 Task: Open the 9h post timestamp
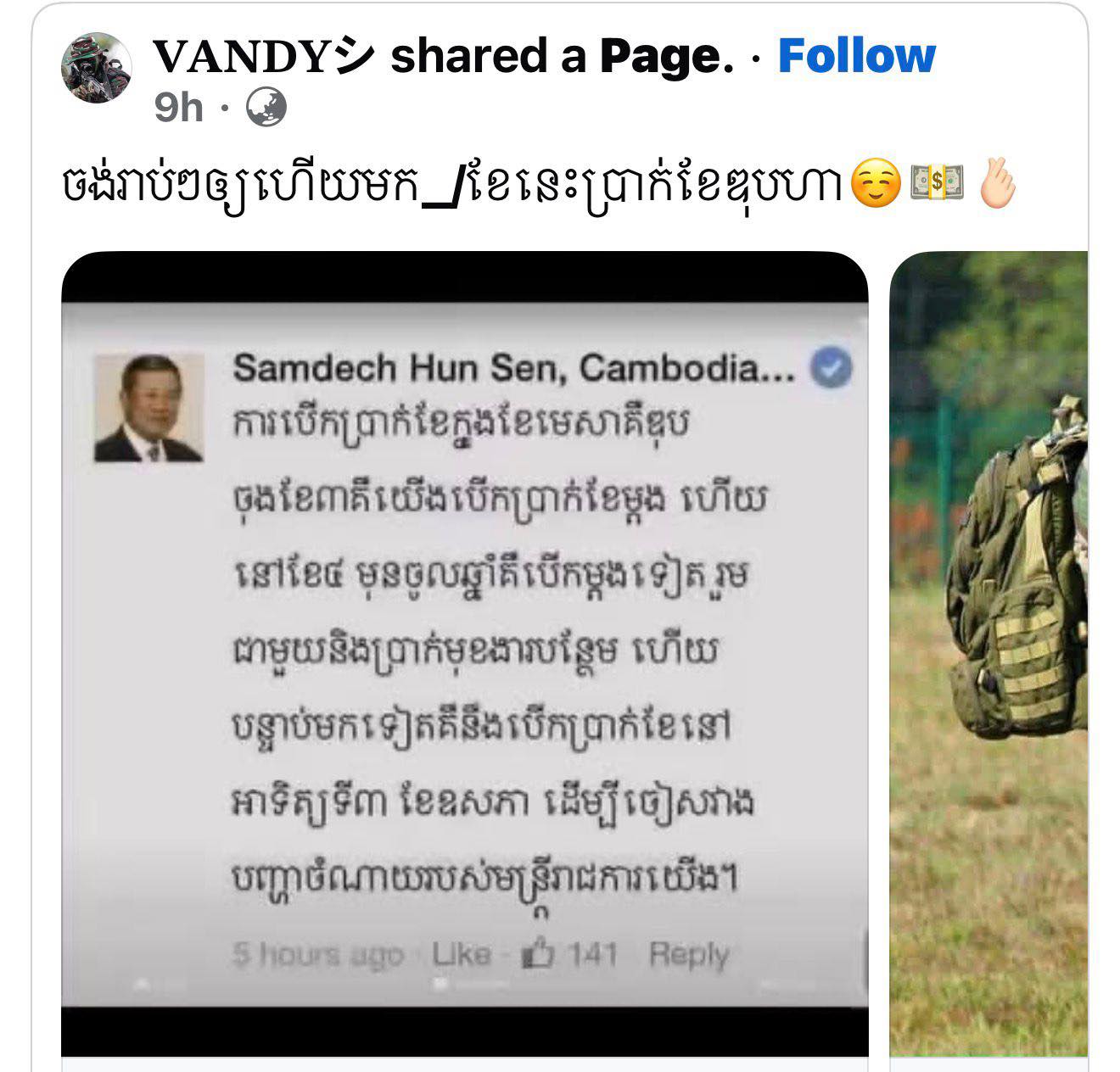(179, 108)
